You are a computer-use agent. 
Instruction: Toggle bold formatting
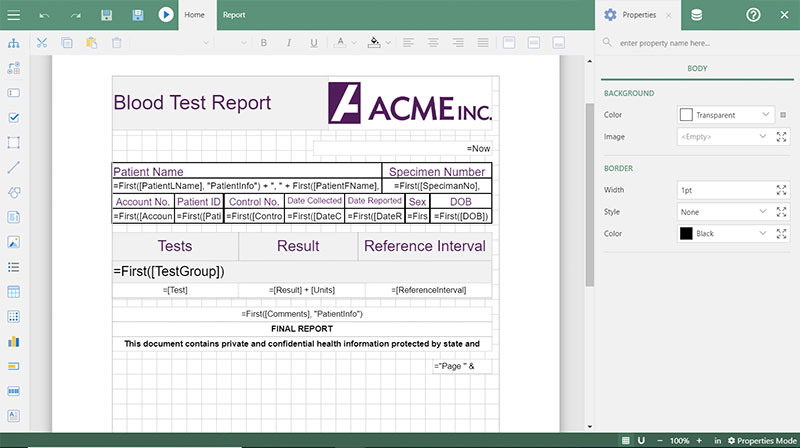click(x=265, y=43)
